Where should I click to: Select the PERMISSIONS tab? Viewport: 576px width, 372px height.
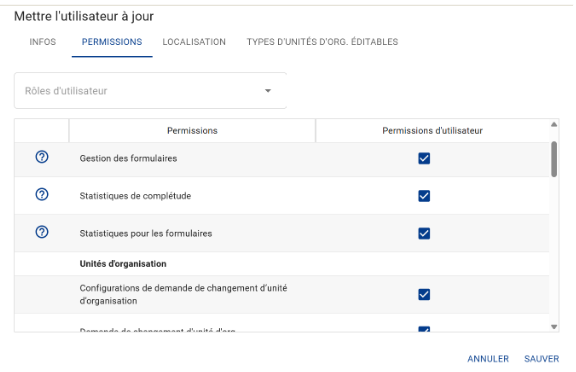pos(112,42)
